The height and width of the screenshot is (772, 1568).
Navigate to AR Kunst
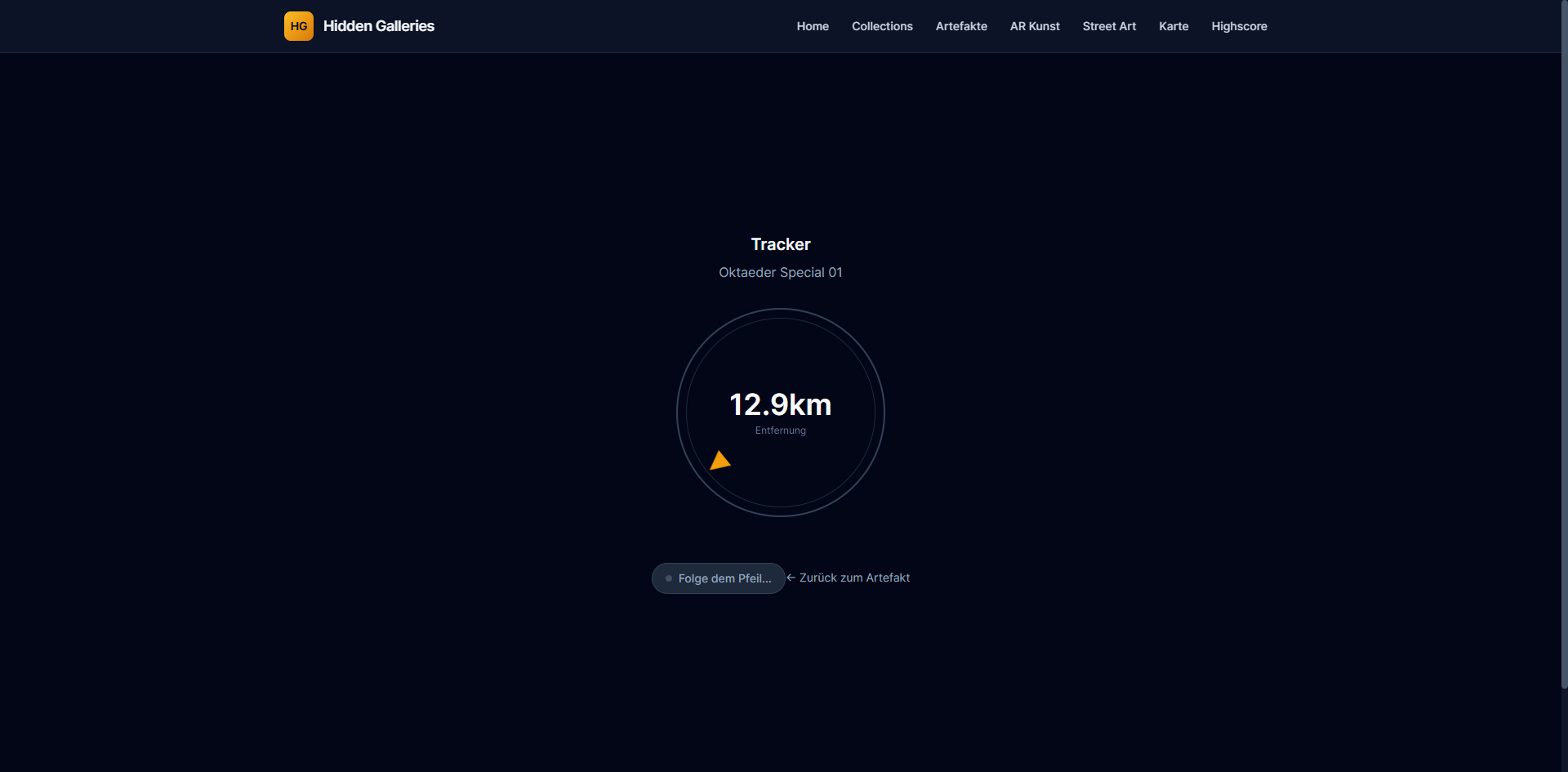pyautogui.click(x=1034, y=26)
